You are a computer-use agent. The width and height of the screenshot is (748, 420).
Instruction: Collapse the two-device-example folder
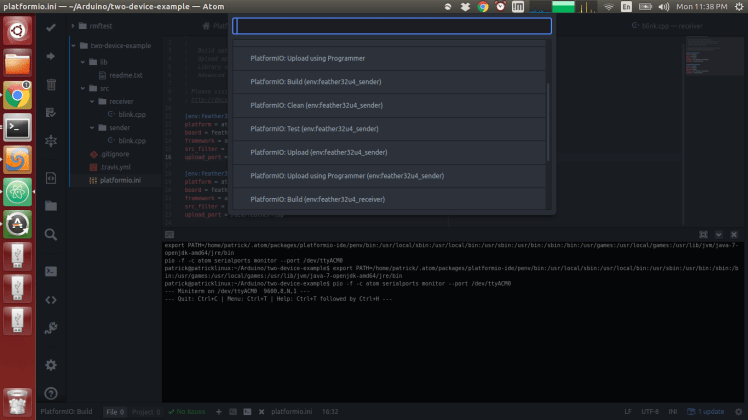click(73, 46)
